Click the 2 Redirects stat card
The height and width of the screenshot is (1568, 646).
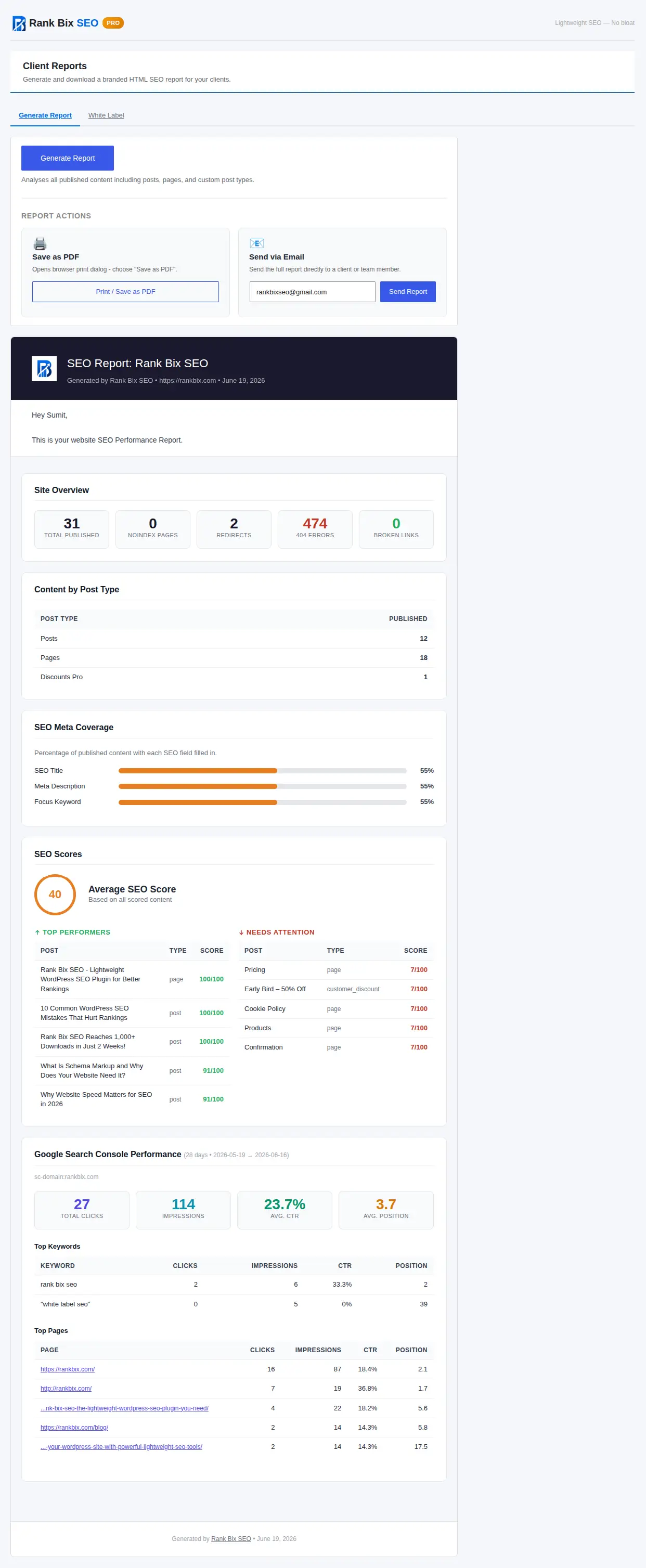[234, 529]
